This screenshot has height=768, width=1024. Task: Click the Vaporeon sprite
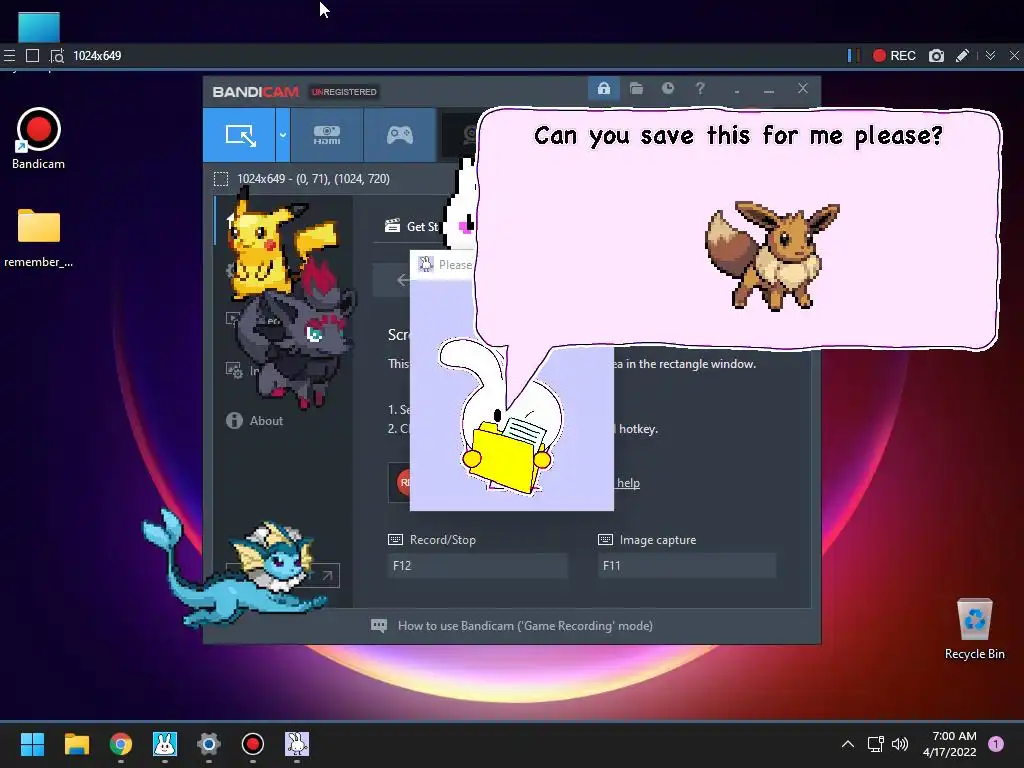[235, 569]
